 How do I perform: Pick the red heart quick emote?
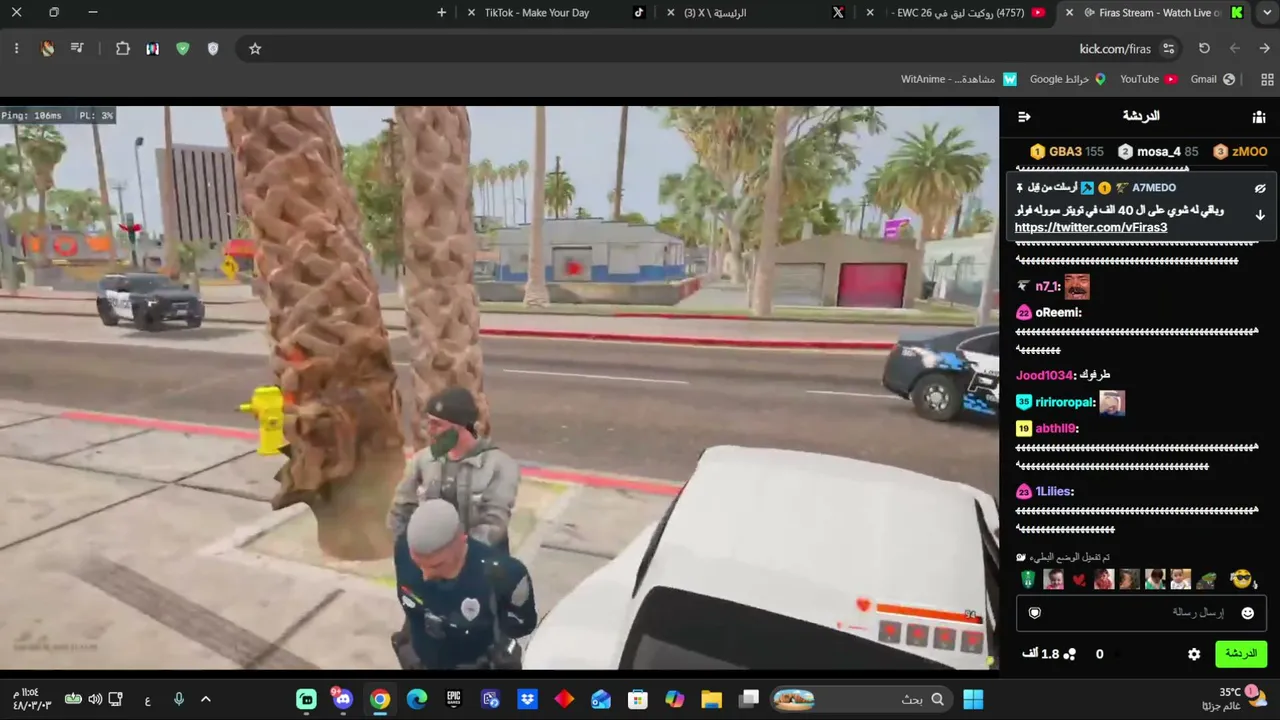point(1078,580)
